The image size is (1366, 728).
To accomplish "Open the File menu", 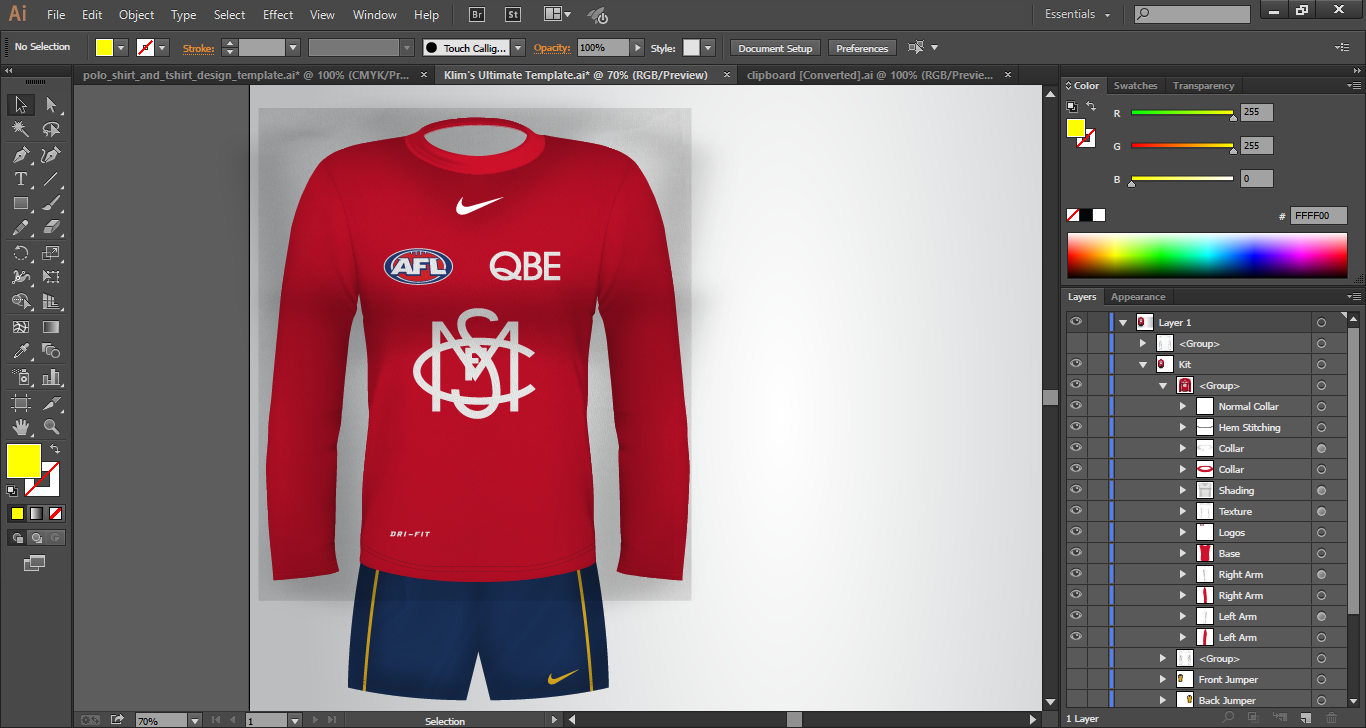I will click(56, 14).
